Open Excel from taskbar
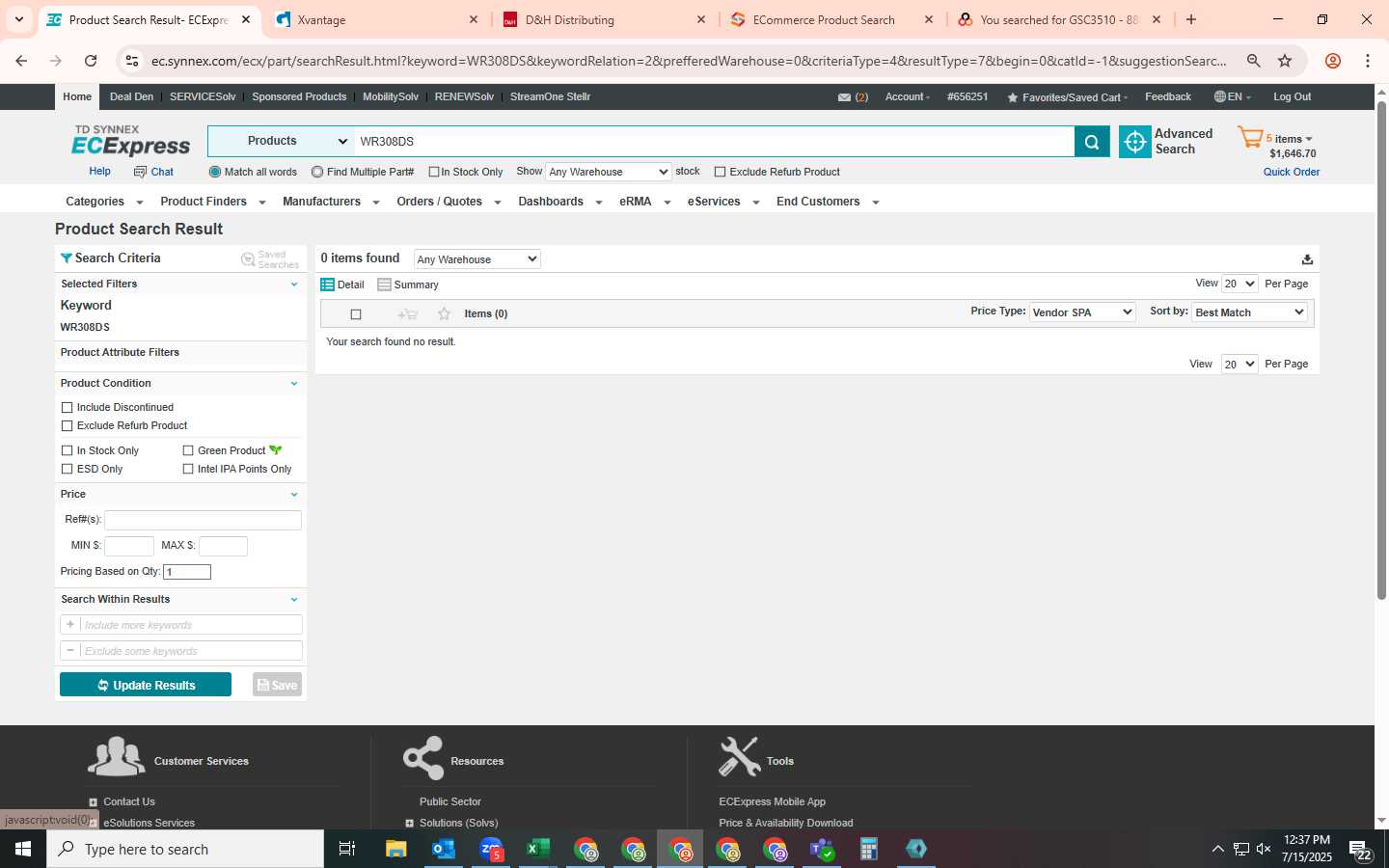The width and height of the screenshot is (1389, 868). tap(537, 849)
